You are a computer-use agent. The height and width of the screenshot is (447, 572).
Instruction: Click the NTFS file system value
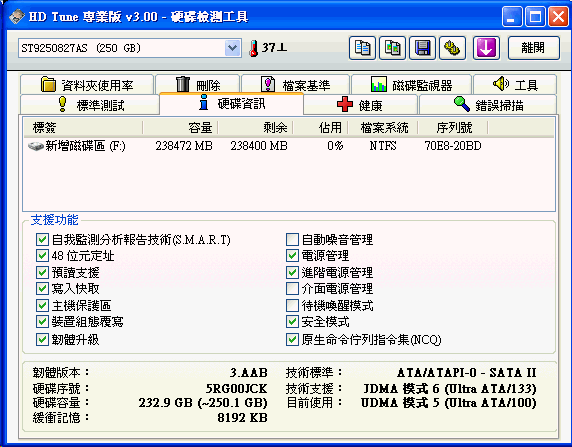(383, 146)
